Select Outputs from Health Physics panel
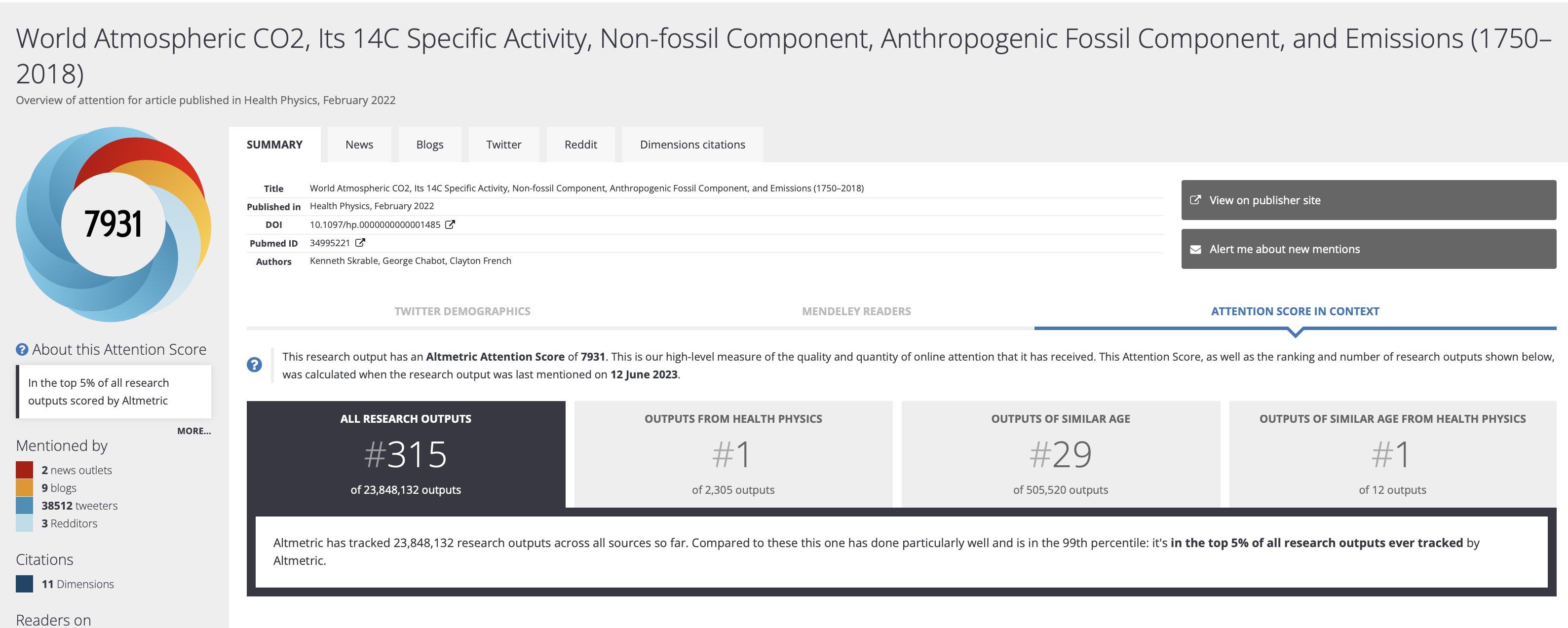The height and width of the screenshot is (628, 1568). [x=733, y=454]
